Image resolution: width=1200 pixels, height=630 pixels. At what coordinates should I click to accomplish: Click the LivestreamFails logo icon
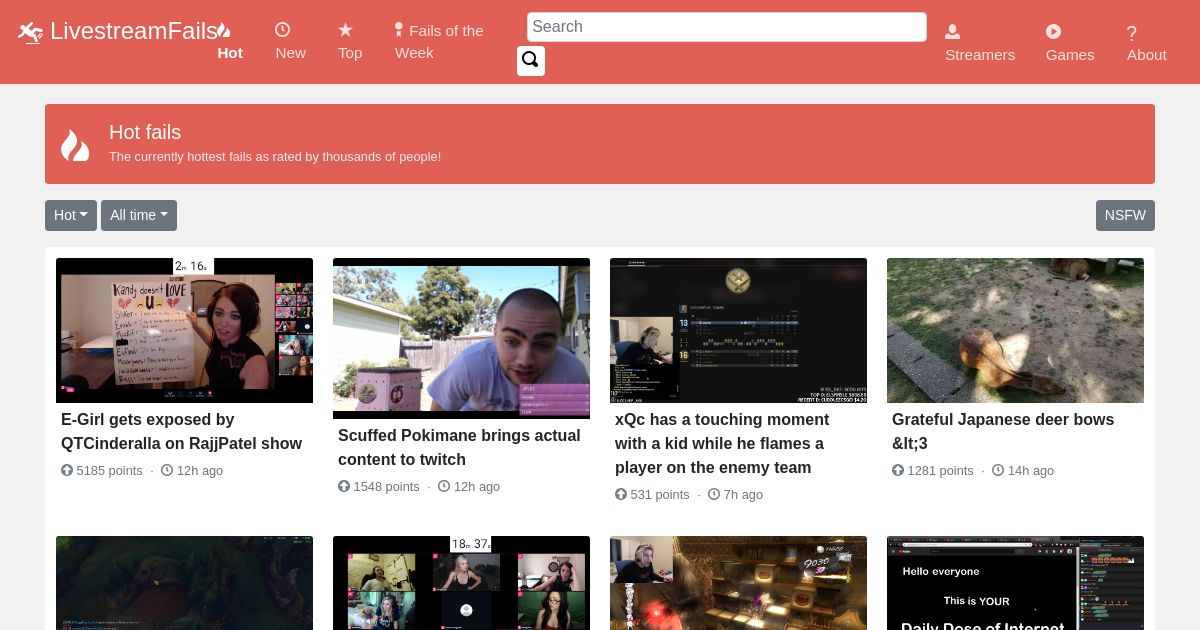[x=31, y=32]
